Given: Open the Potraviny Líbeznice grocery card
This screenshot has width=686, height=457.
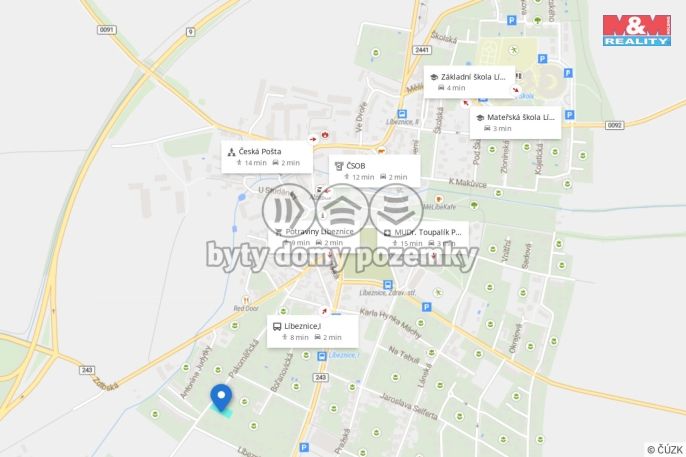Looking at the screenshot, I should [x=314, y=237].
